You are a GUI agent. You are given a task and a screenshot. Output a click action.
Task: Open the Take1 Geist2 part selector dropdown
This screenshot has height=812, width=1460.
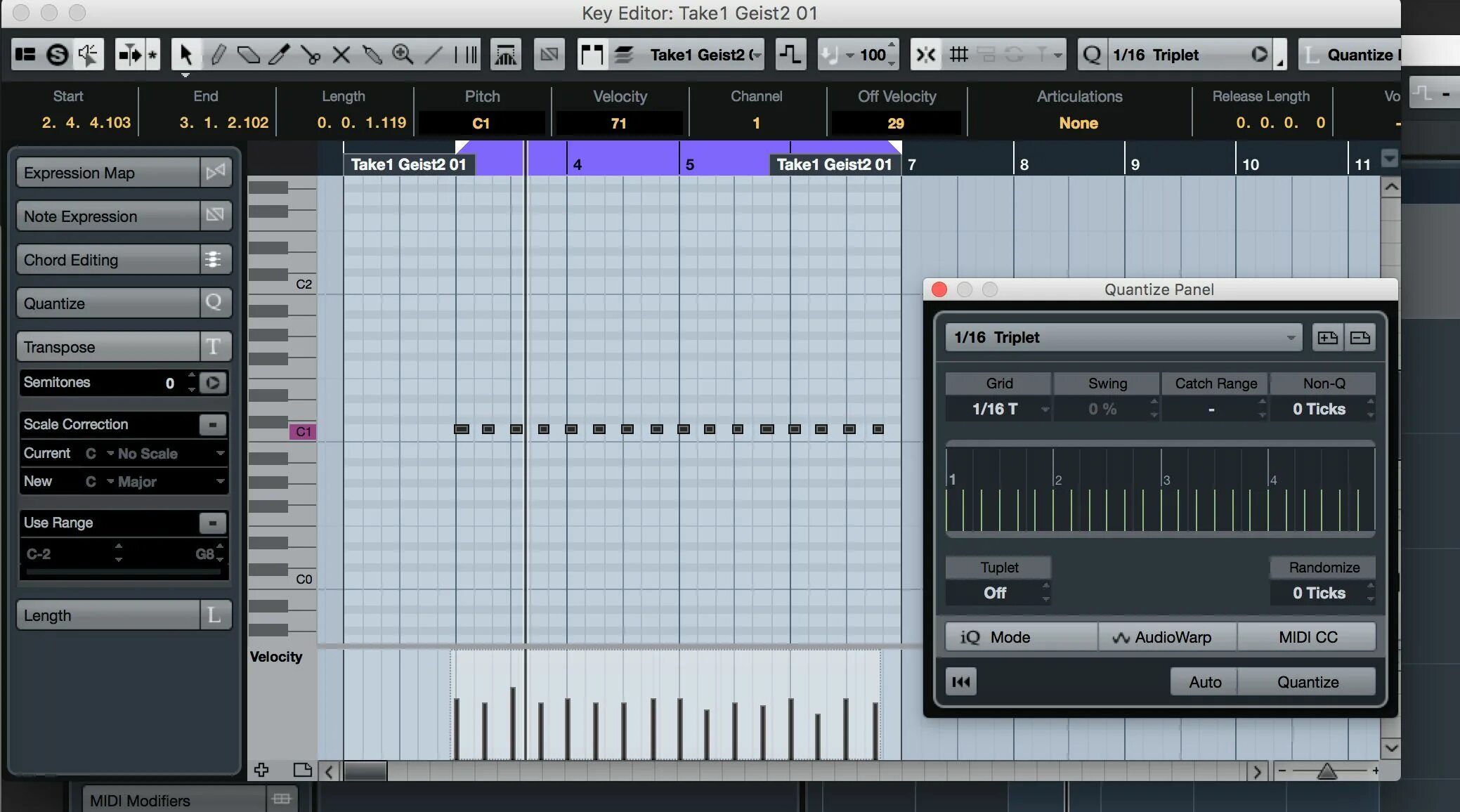tap(705, 55)
